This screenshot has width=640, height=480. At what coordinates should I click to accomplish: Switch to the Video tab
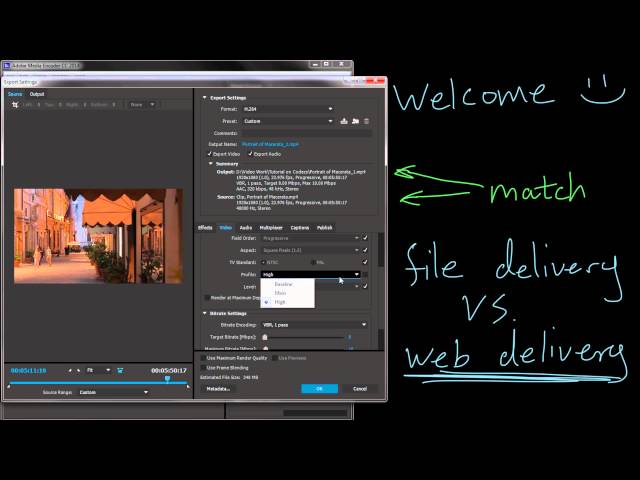[225, 228]
